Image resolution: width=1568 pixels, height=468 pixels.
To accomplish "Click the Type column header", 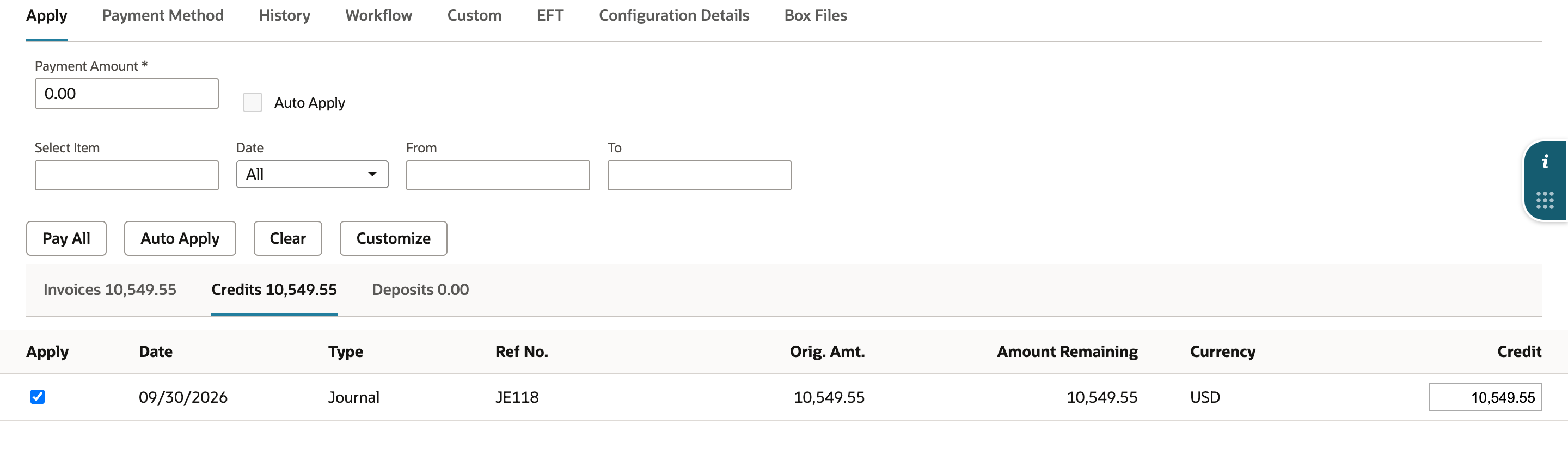I will tap(345, 352).
